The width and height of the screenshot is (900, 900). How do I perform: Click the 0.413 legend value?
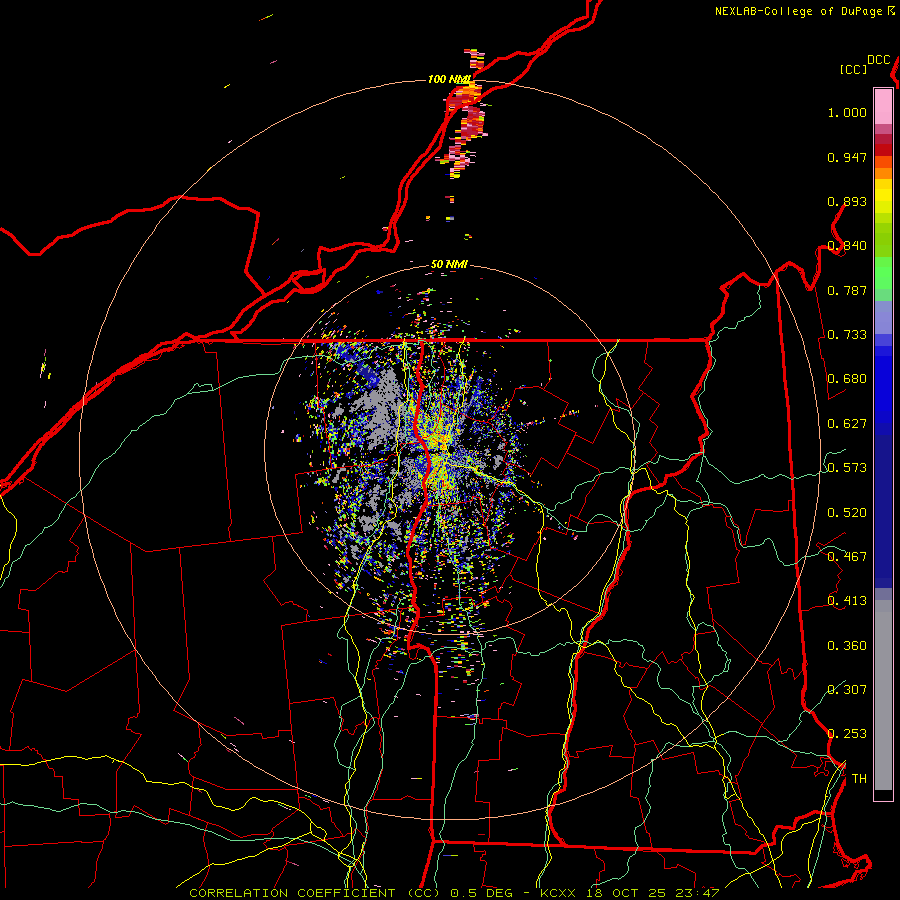[x=847, y=601]
